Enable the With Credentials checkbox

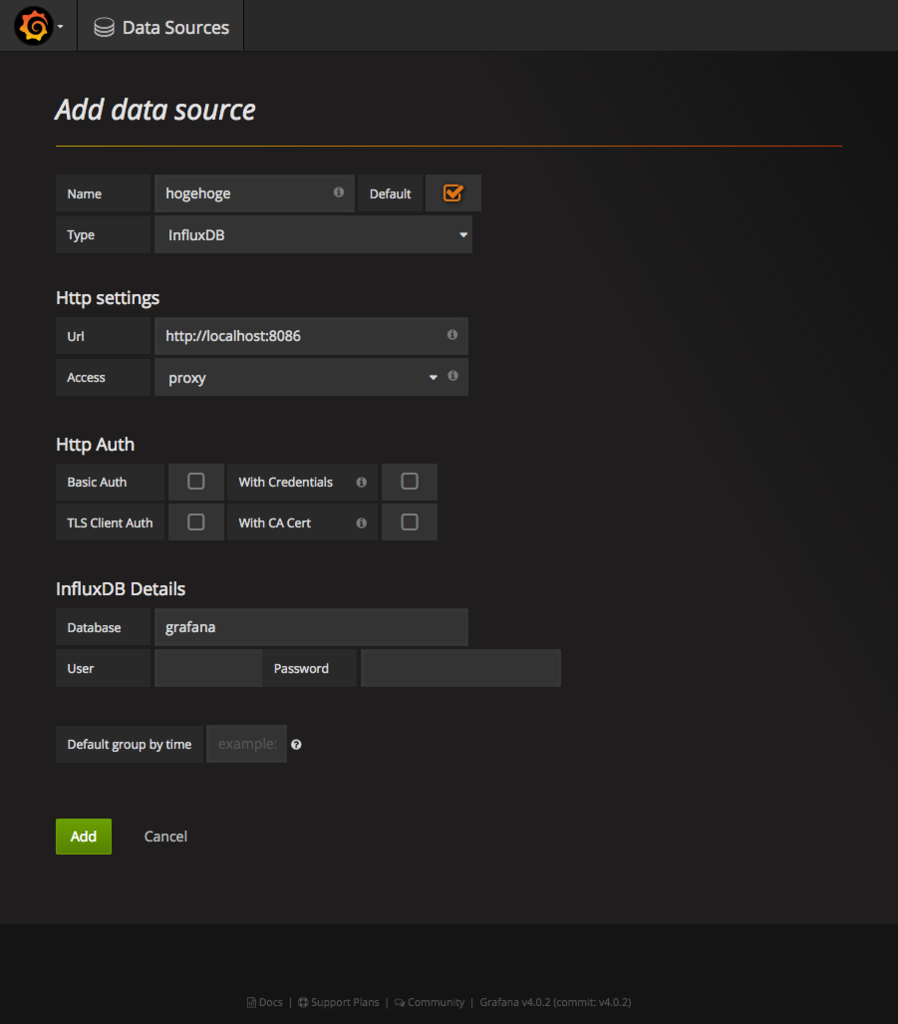(x=409, y=481)
